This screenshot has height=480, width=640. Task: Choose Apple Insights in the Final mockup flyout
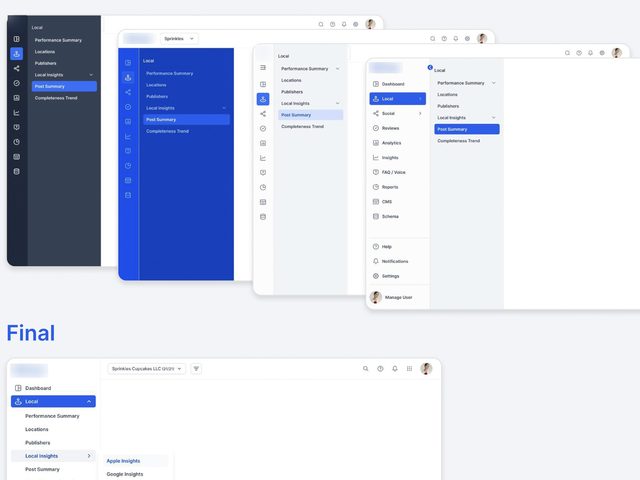(123, 461)
